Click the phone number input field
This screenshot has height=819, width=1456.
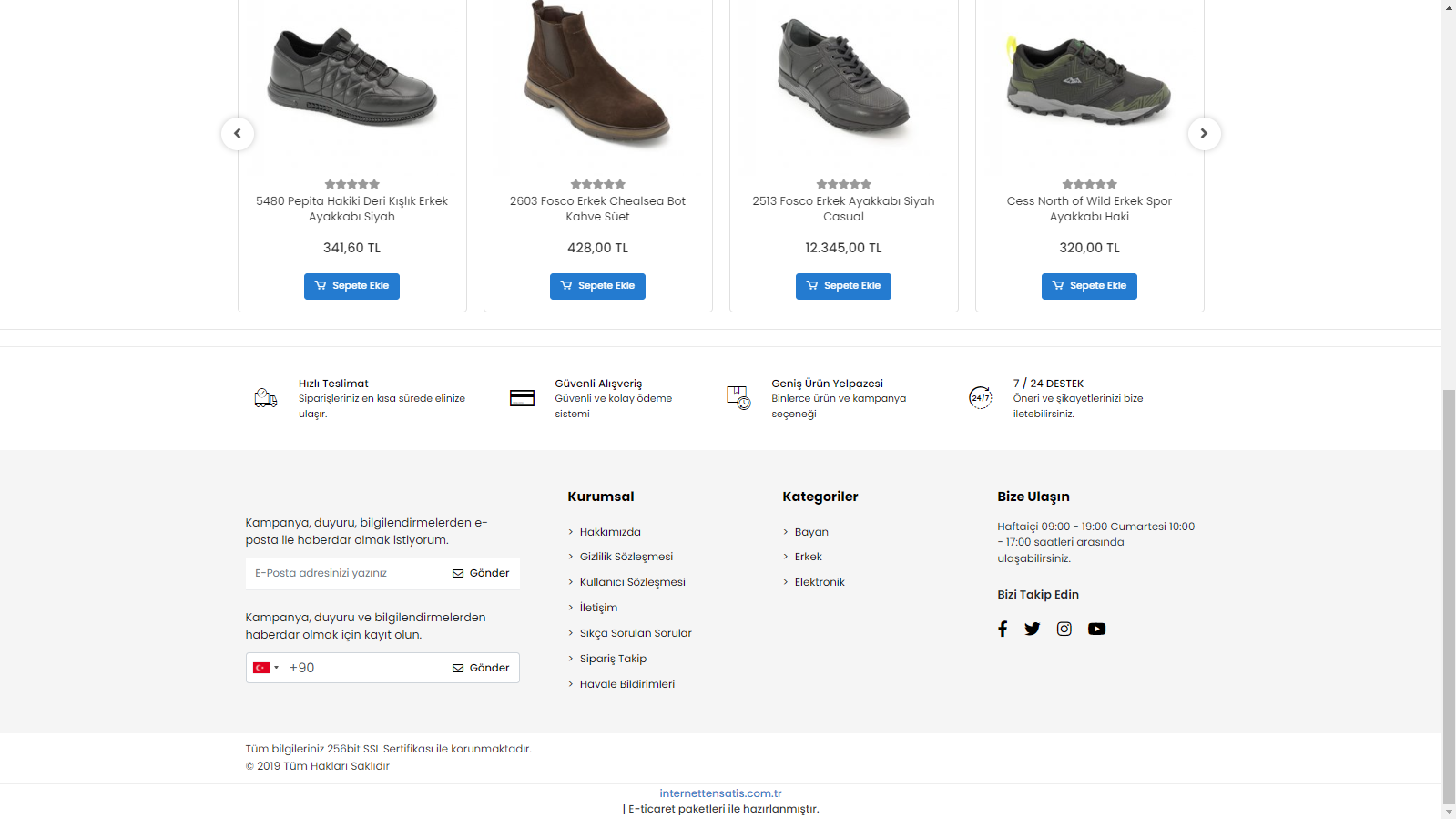[x=364, y=668]
